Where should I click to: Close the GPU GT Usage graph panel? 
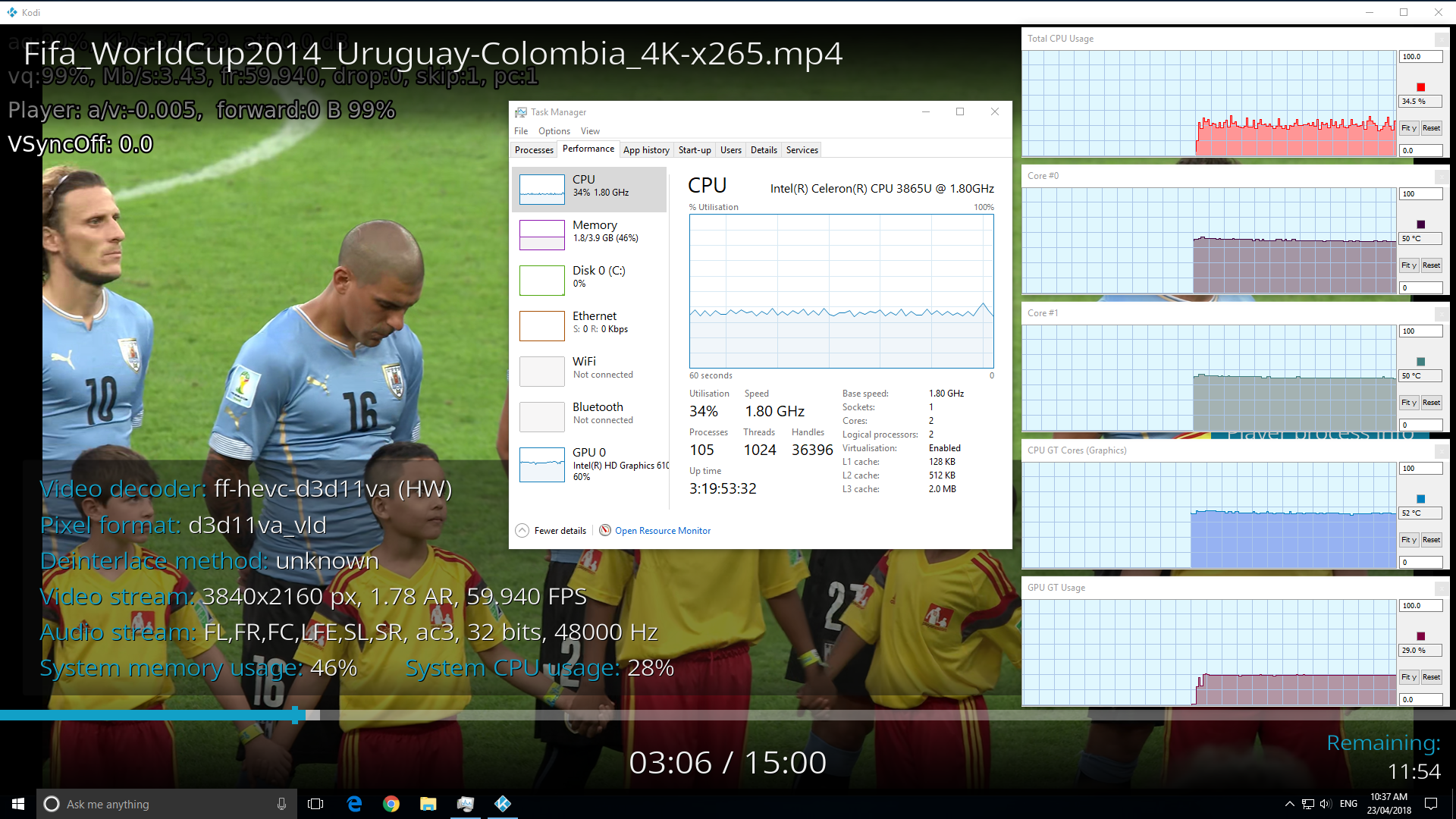pos(1441,588)
